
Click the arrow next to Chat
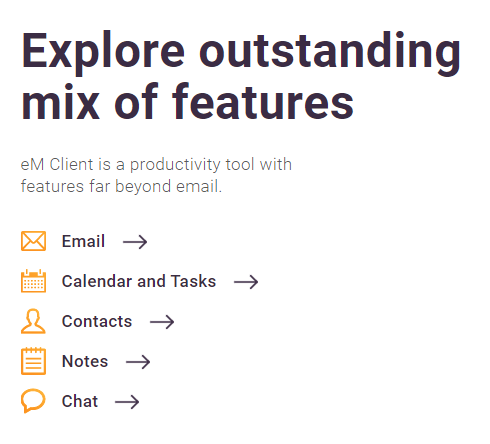[127, 402]
